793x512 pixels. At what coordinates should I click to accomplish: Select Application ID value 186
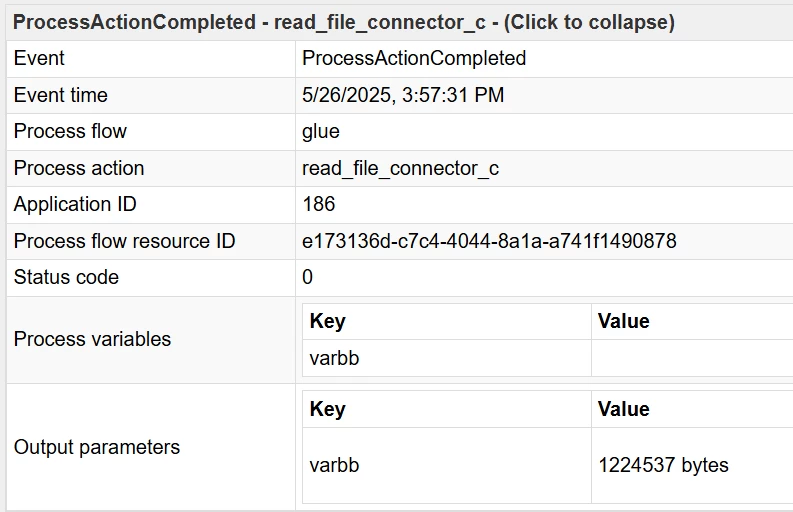[319, 204]
